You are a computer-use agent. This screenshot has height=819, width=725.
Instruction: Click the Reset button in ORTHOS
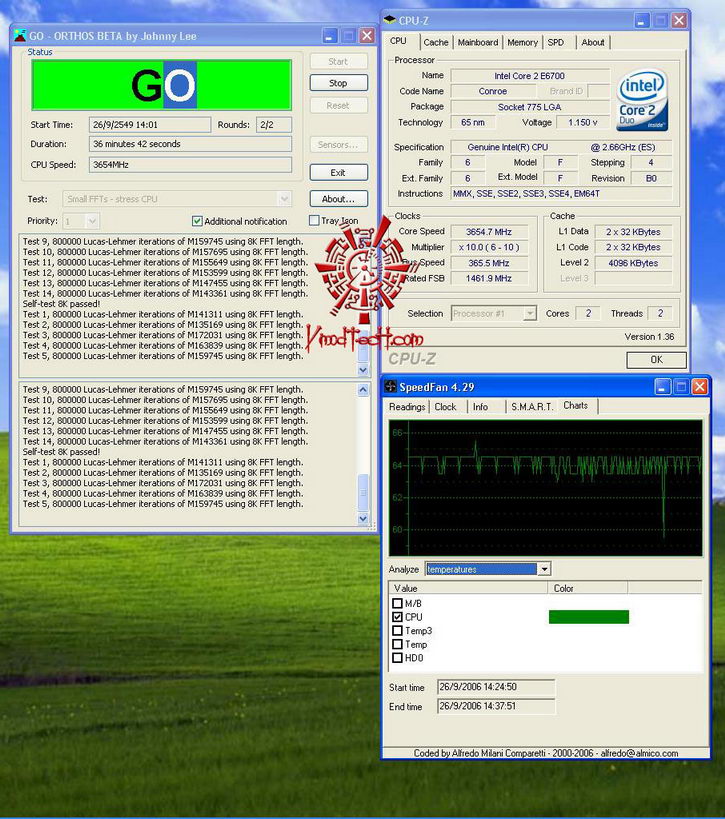338,105
